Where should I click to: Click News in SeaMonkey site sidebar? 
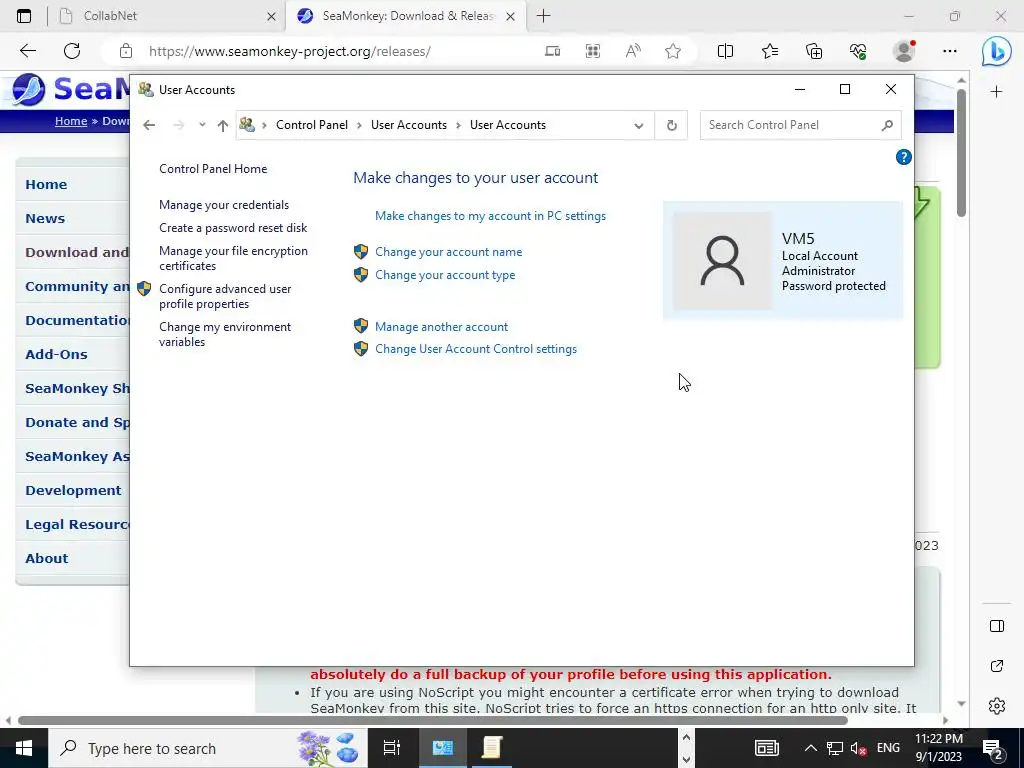(45, 218)
